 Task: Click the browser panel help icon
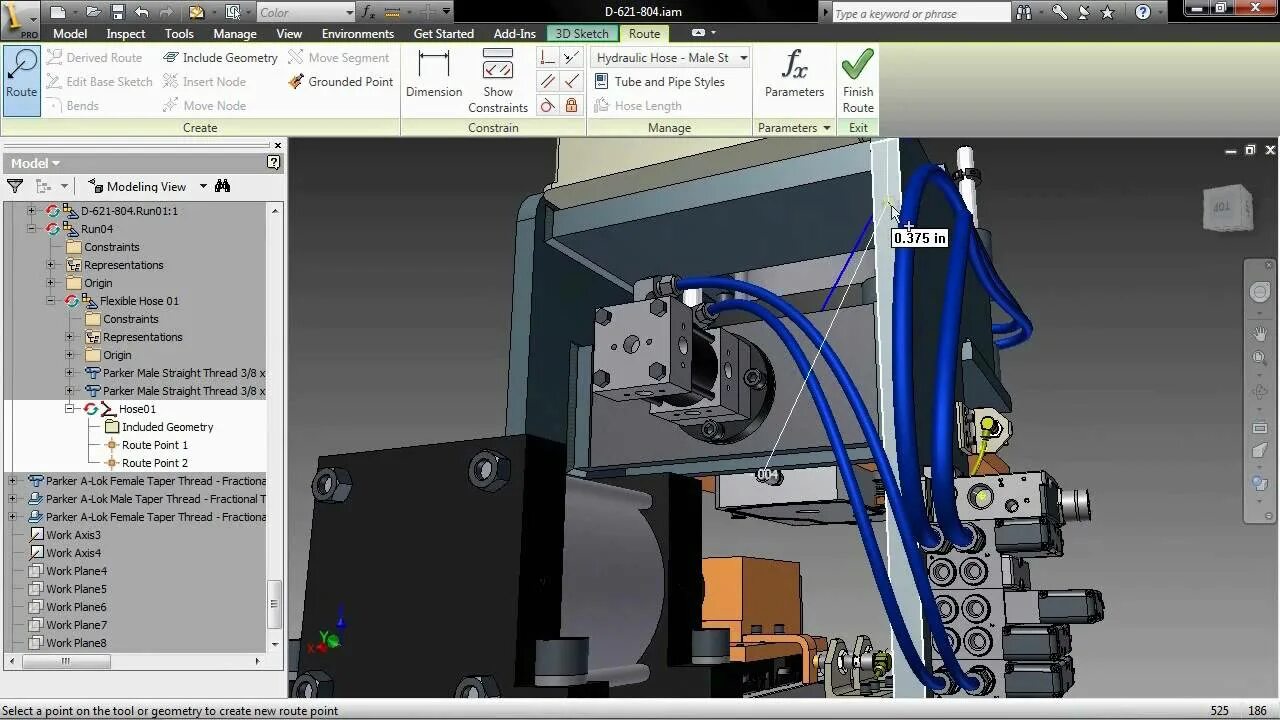[274, 162]
